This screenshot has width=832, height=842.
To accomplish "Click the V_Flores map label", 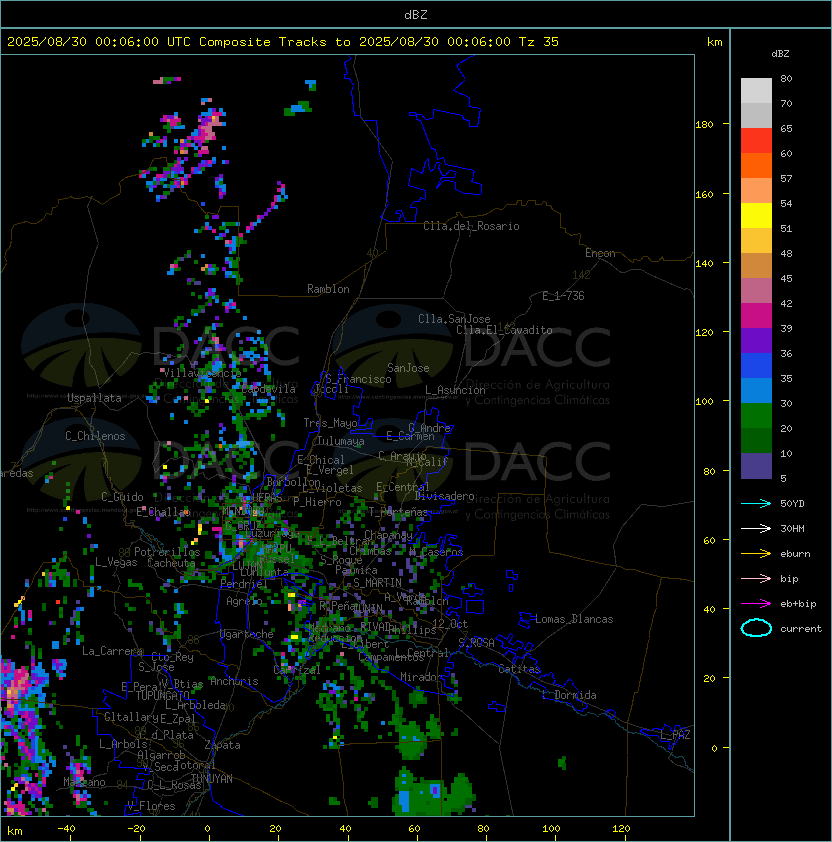I will pyautogui.click(x=151, y=806).
